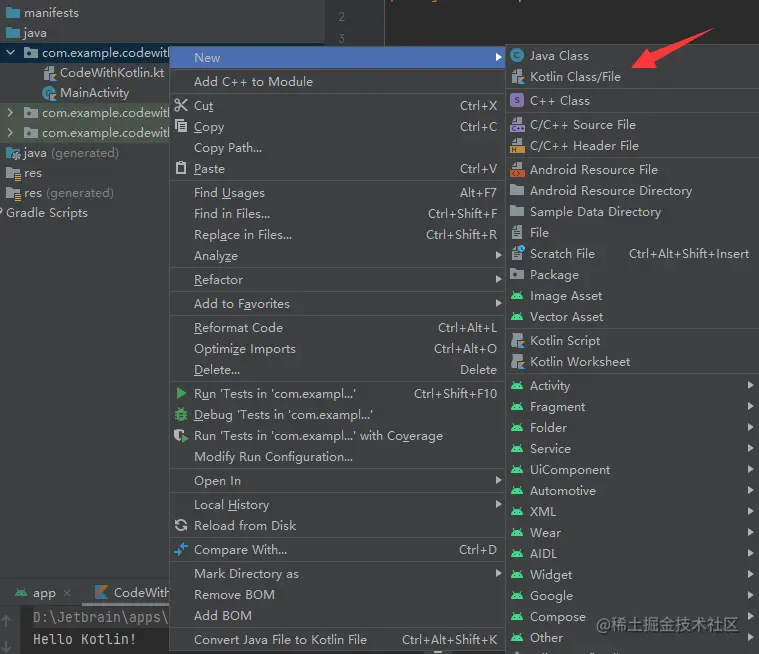
Task: Select Convert Java File to Kotlin File
Action: click(337, 639)
